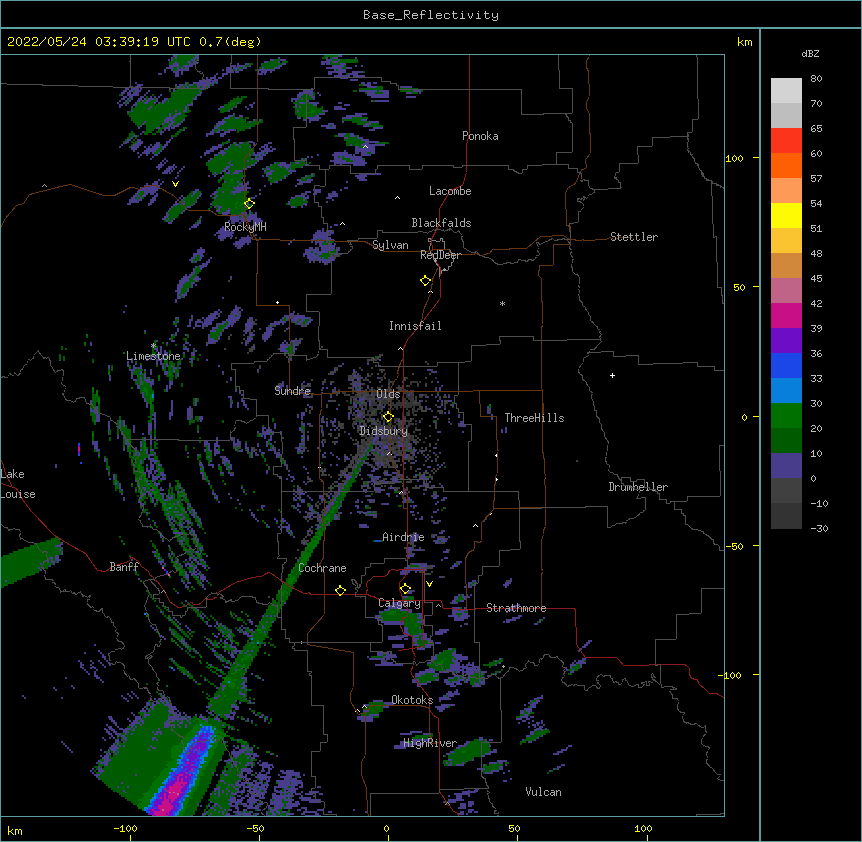Image resolution: width=862 pixels, height=842 pixels.
Task: Pick the yellow 54-51 dBZ legend swatch
Action: click(x=786, y=215)
